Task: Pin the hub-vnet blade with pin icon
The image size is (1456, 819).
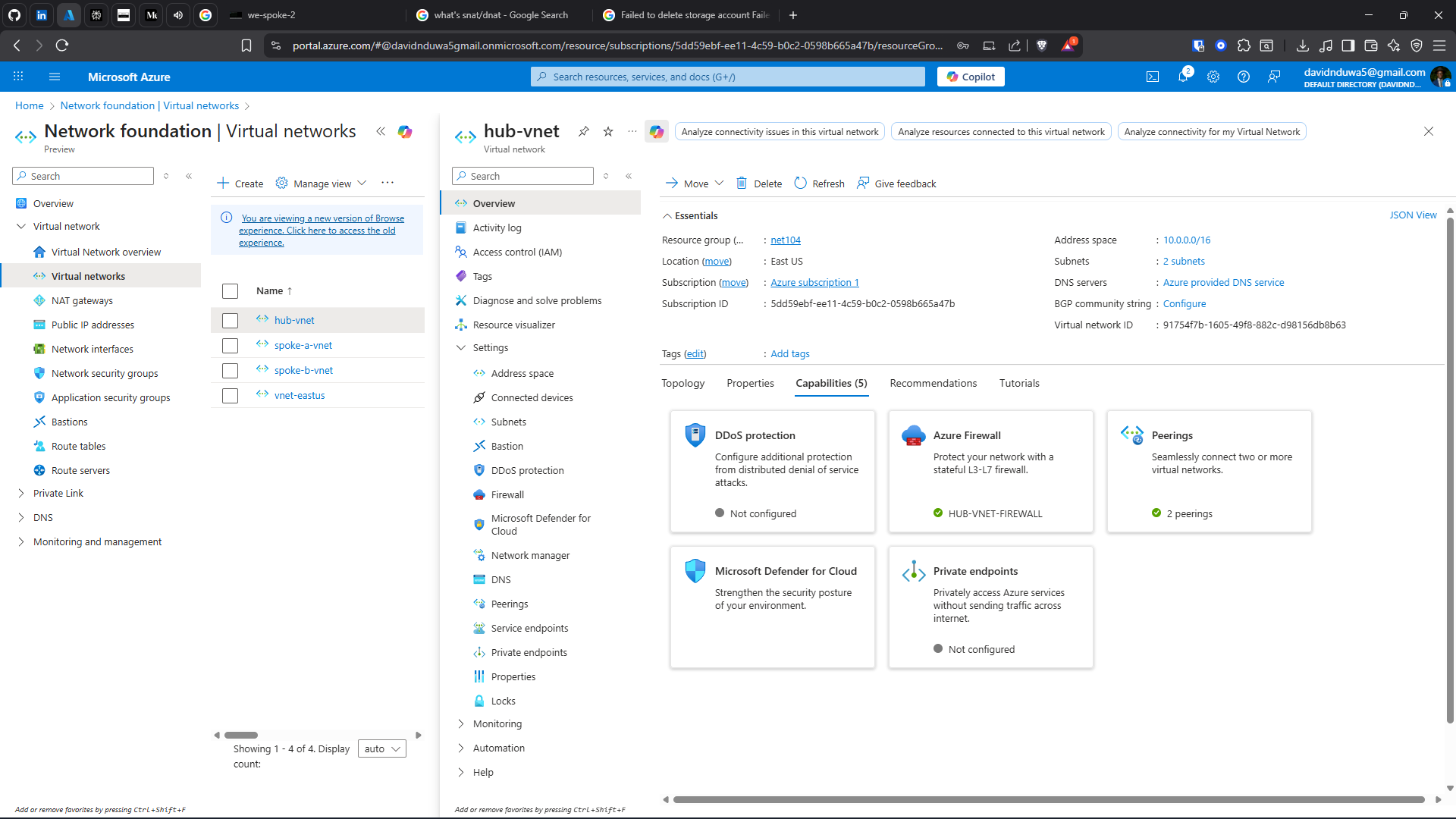Action: tap(583, 131)
